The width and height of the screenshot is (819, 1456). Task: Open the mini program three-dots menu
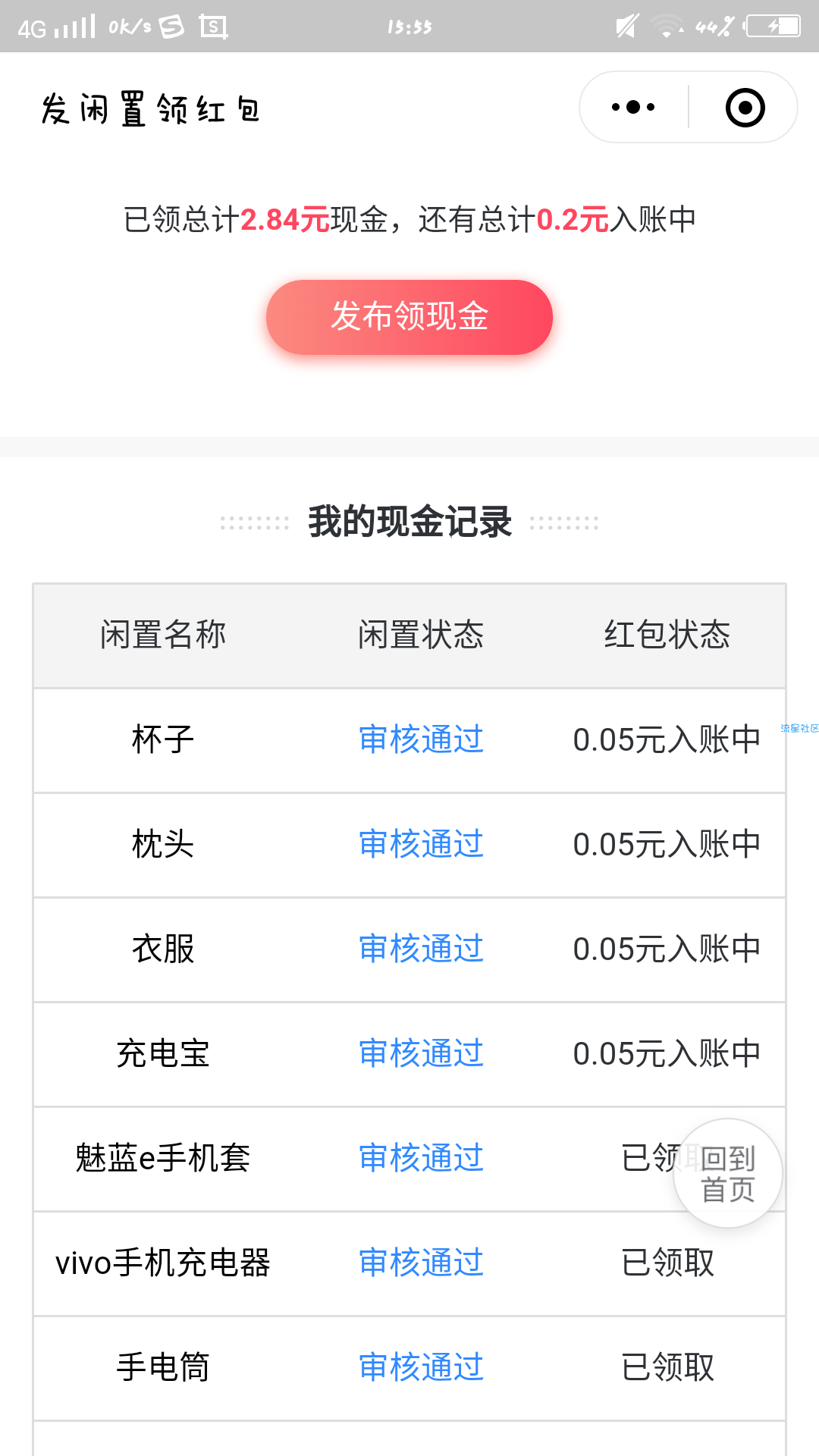[x=633, y=107]
